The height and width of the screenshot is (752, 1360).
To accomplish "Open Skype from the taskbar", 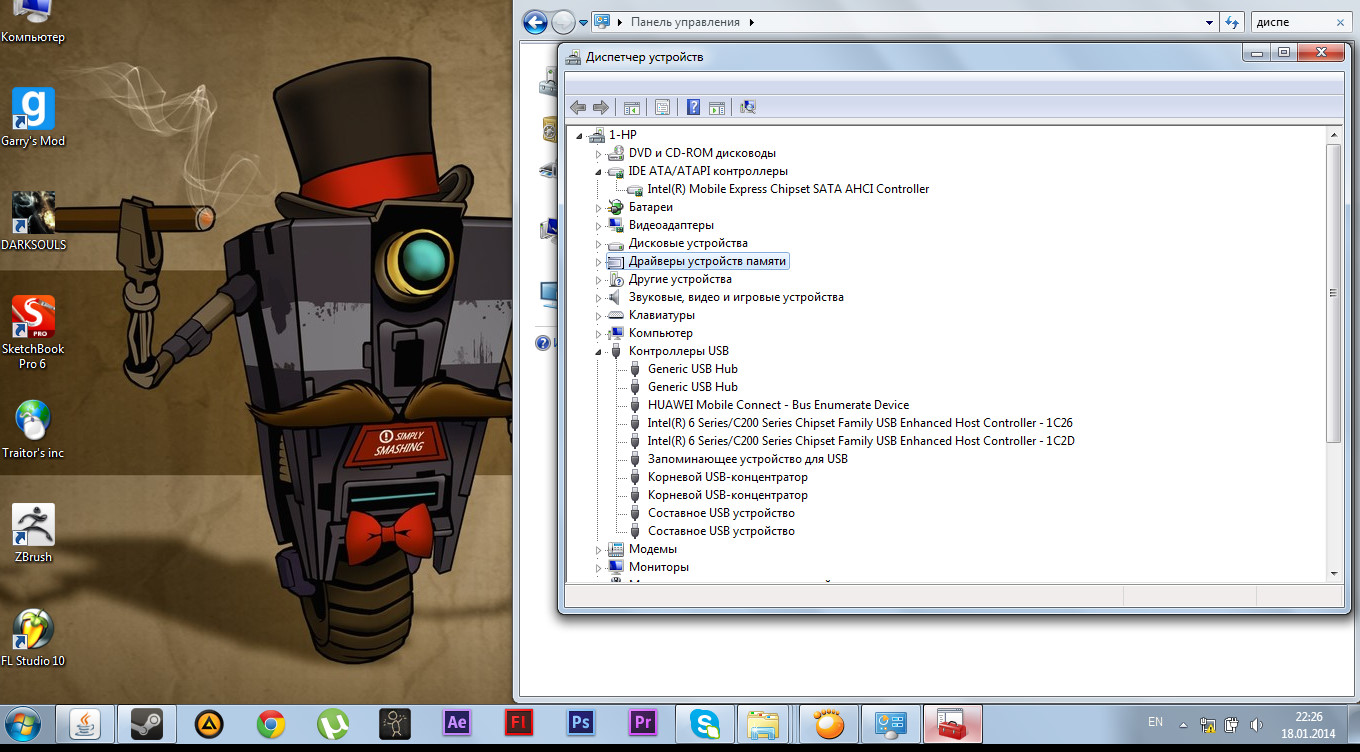I will click(x=705, y=723).
